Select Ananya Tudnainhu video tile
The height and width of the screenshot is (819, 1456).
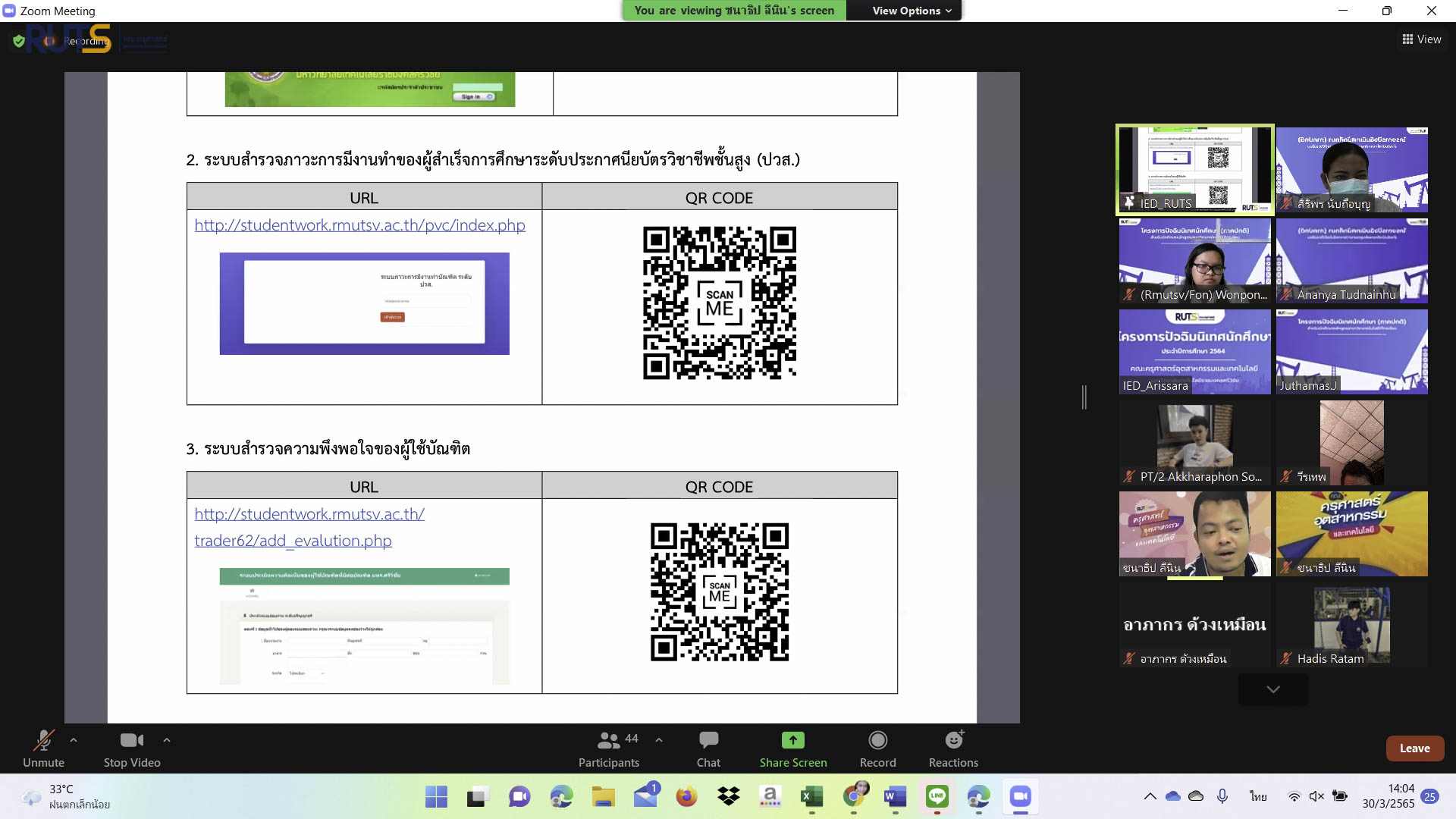coord(1351,261)
